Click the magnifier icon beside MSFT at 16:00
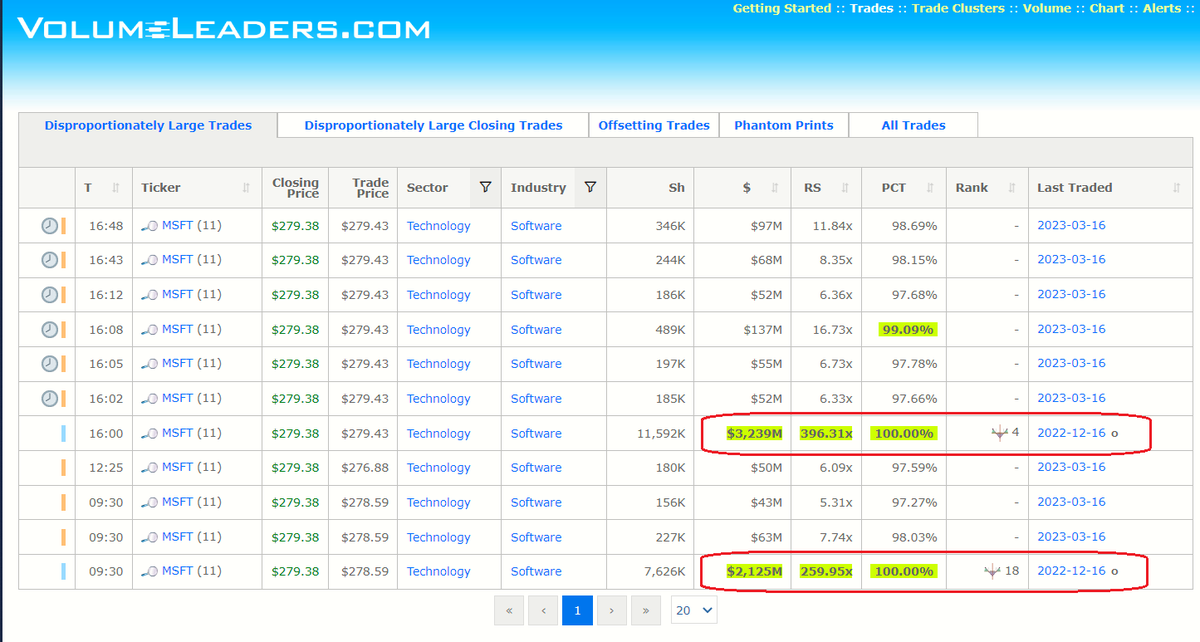Viewport: 1200px width, 642px height. pyautogui.click(x=150, y=434)
